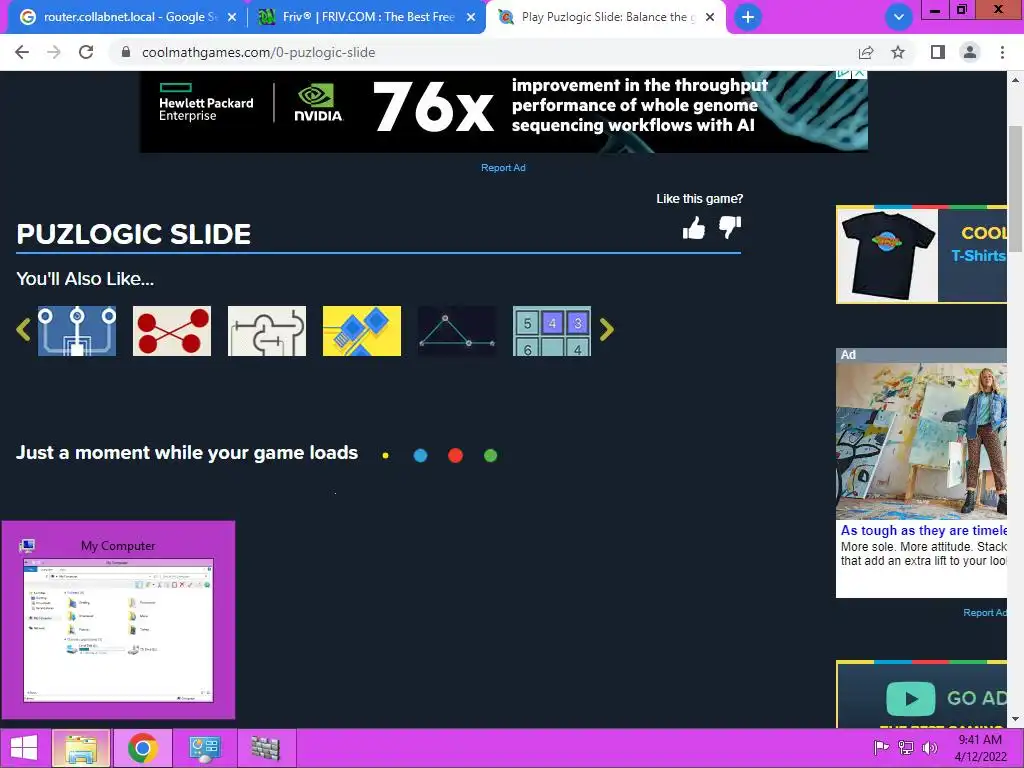The image size is (1024, 768).
Task: Show next games in carousel
Action: pyautogui.click(x=607, y=330)
